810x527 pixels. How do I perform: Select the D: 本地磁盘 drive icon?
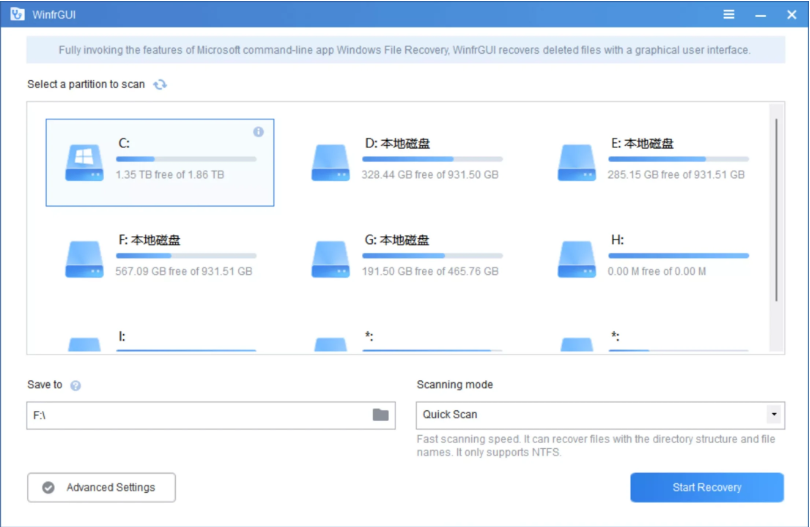[x=331, y=162]
